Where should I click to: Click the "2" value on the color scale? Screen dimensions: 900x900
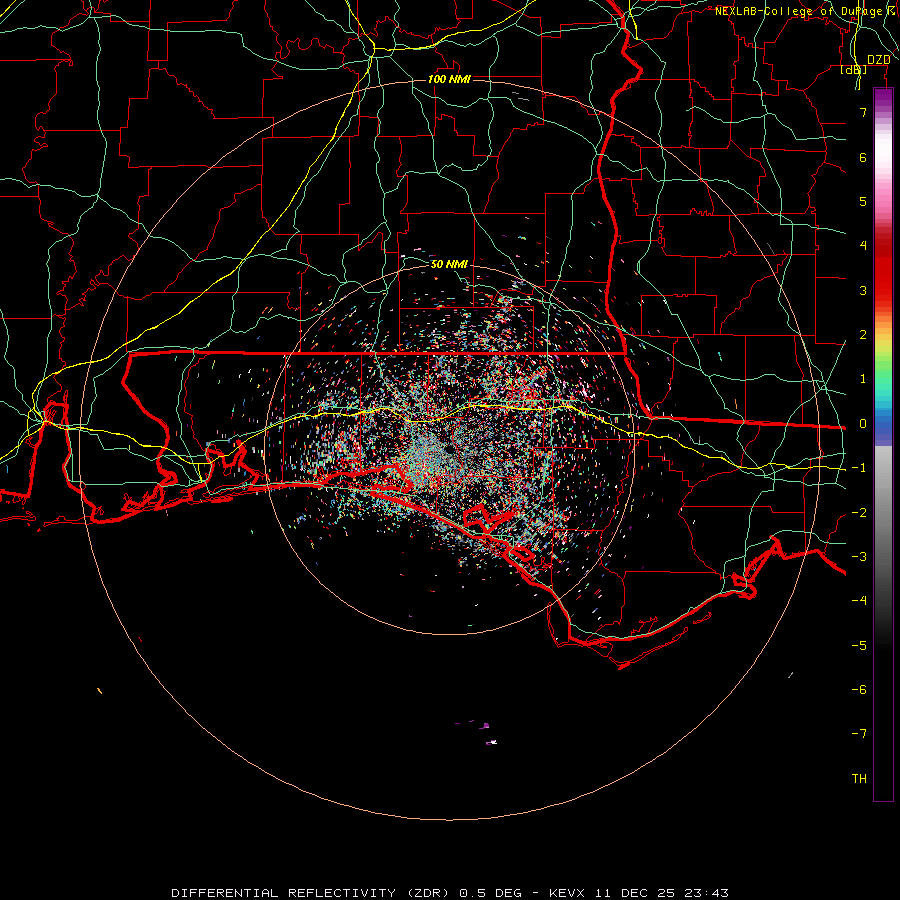coord(863,335)
